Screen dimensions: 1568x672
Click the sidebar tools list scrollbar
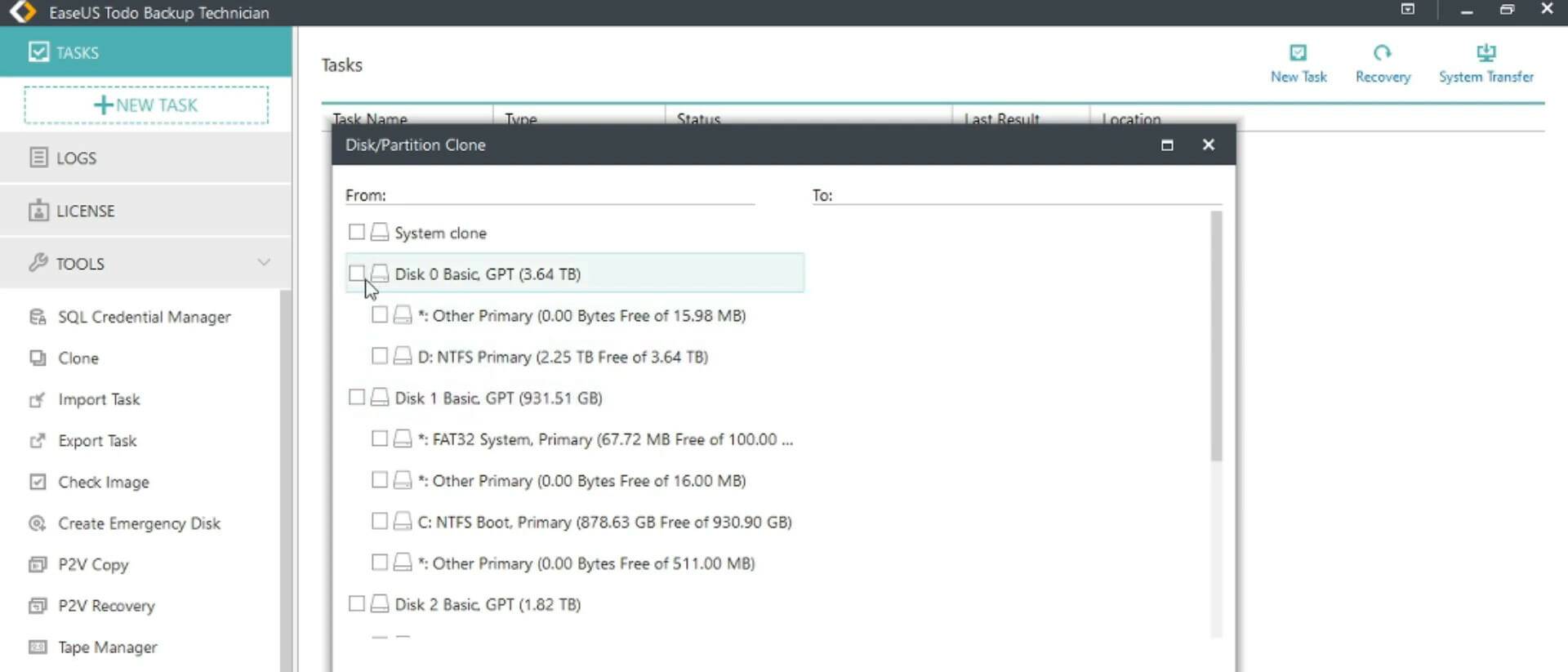point(286,480)
